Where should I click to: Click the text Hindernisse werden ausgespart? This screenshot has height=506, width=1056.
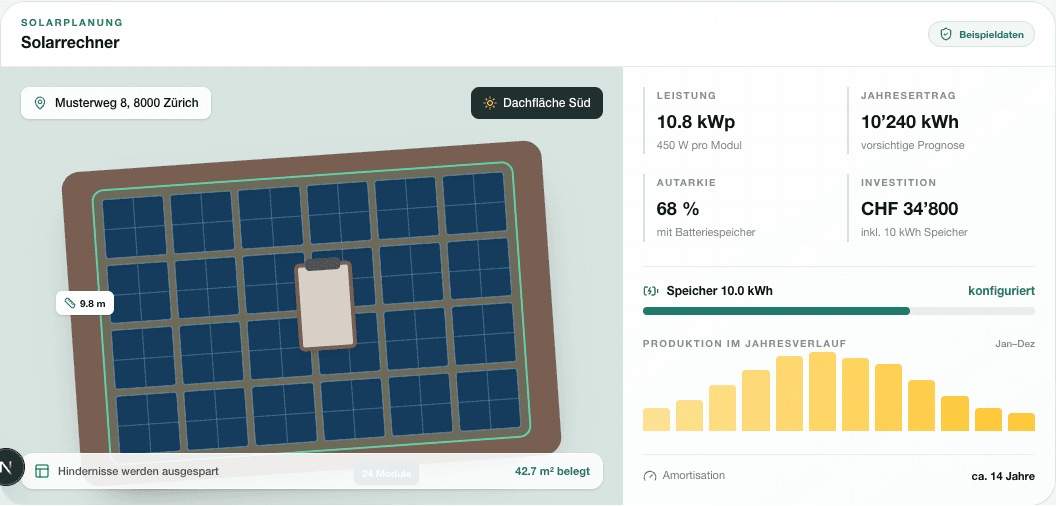pos(138,471)
